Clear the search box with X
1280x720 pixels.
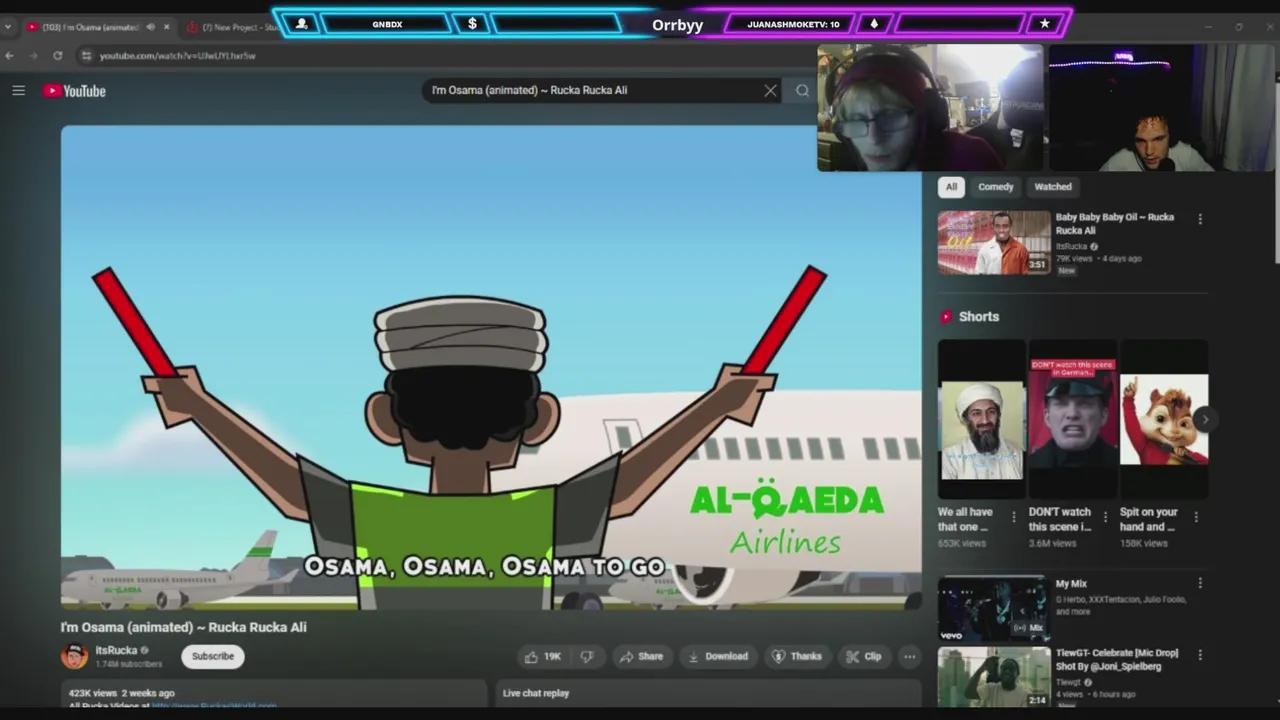click(770, 90)
